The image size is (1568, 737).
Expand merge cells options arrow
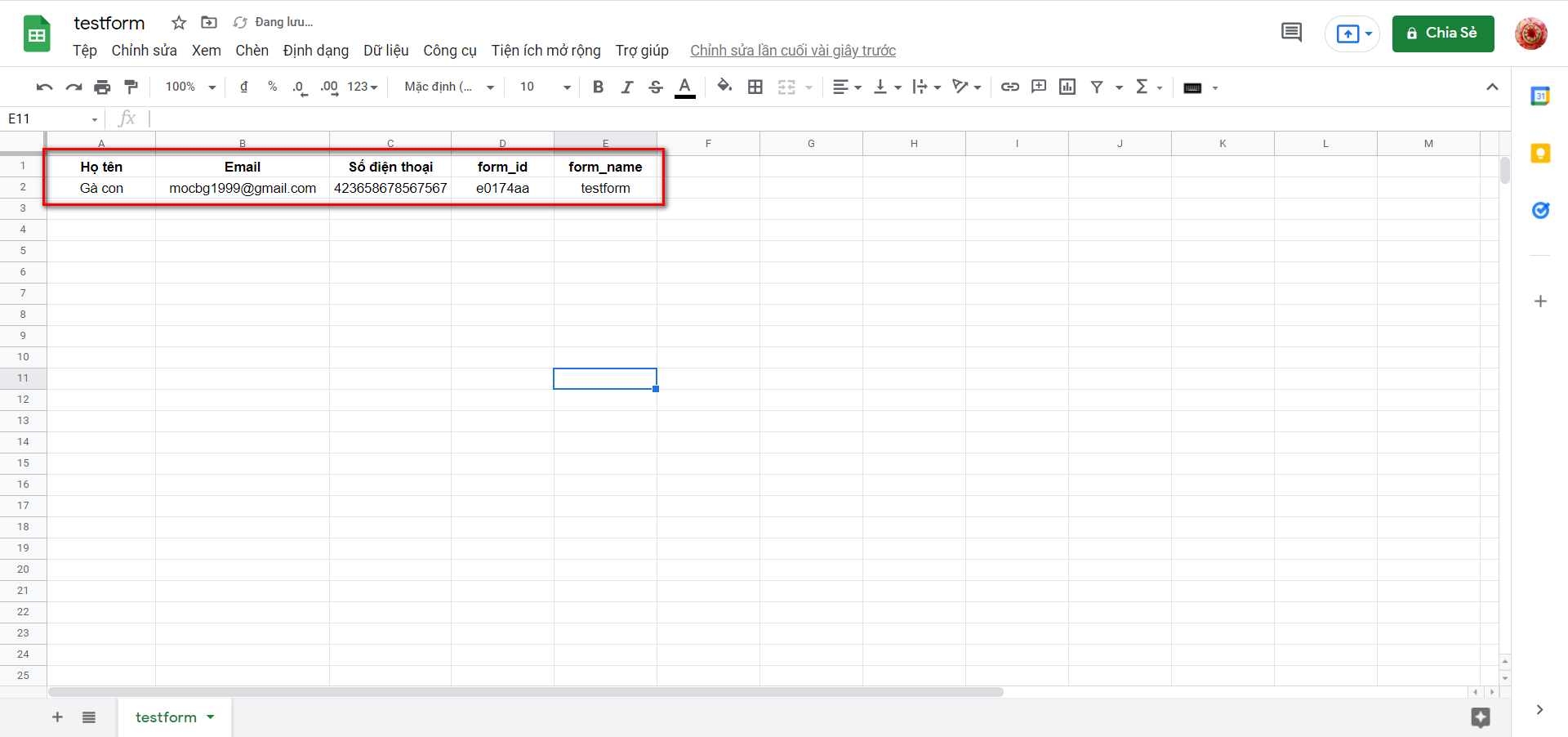click(x=808, y=87)
